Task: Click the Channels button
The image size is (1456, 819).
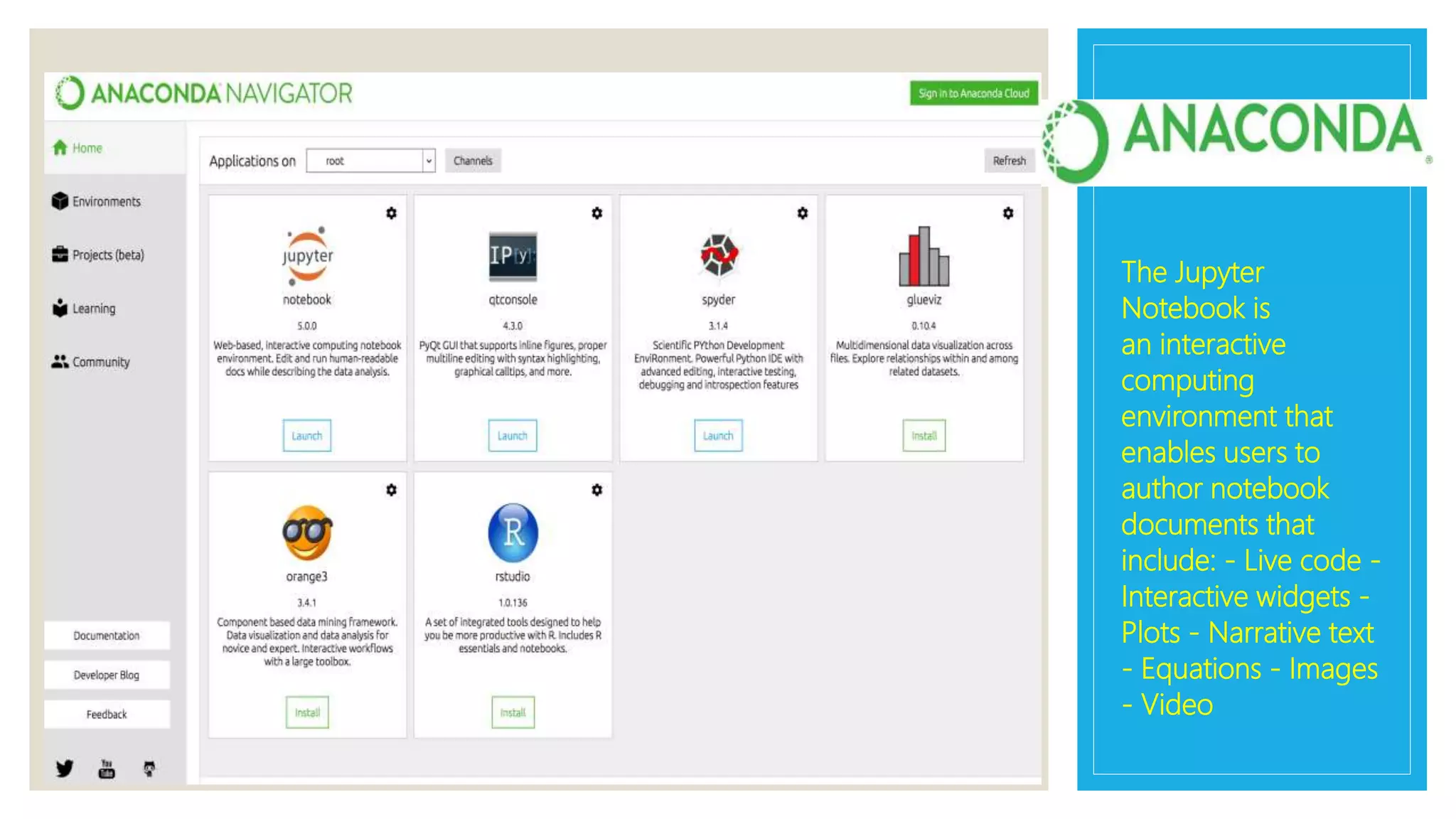Action: [x=473, y=161]
